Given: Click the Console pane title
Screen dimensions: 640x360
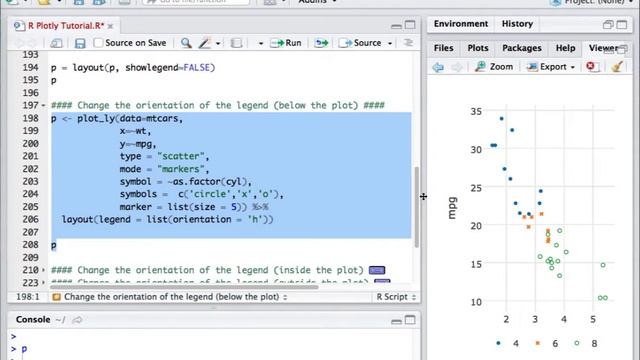Looking at the screenshot, I should tap(33, 320).
